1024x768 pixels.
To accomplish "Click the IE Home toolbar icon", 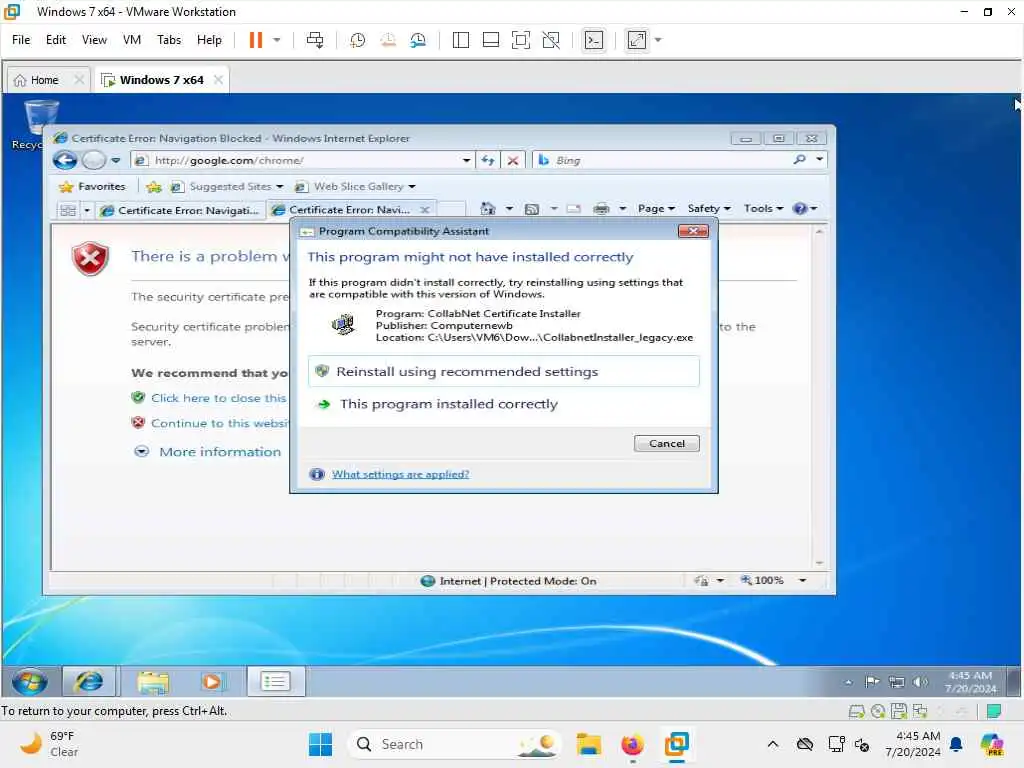I will coord(488,209).
